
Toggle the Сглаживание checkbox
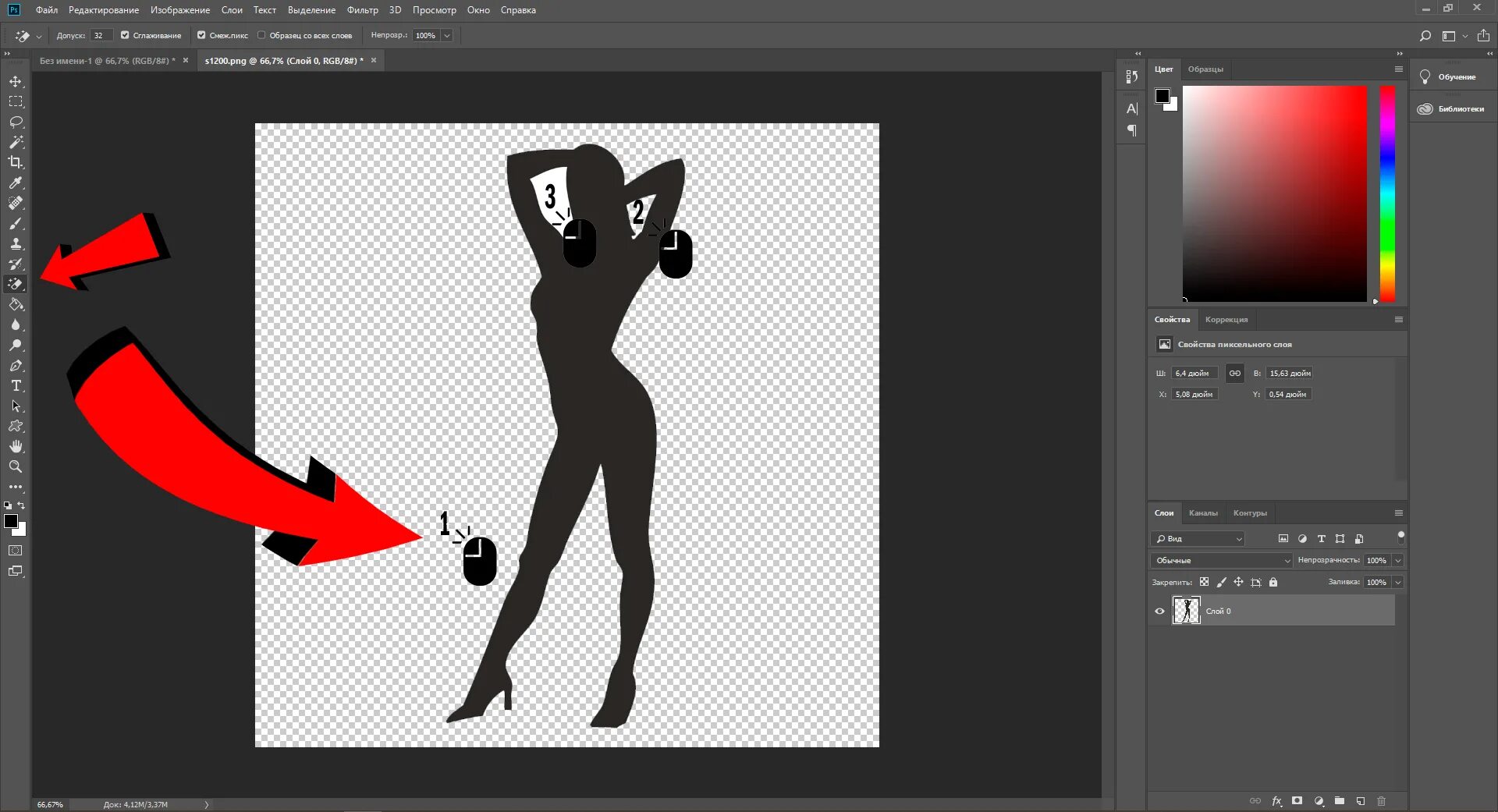[125, 35]
